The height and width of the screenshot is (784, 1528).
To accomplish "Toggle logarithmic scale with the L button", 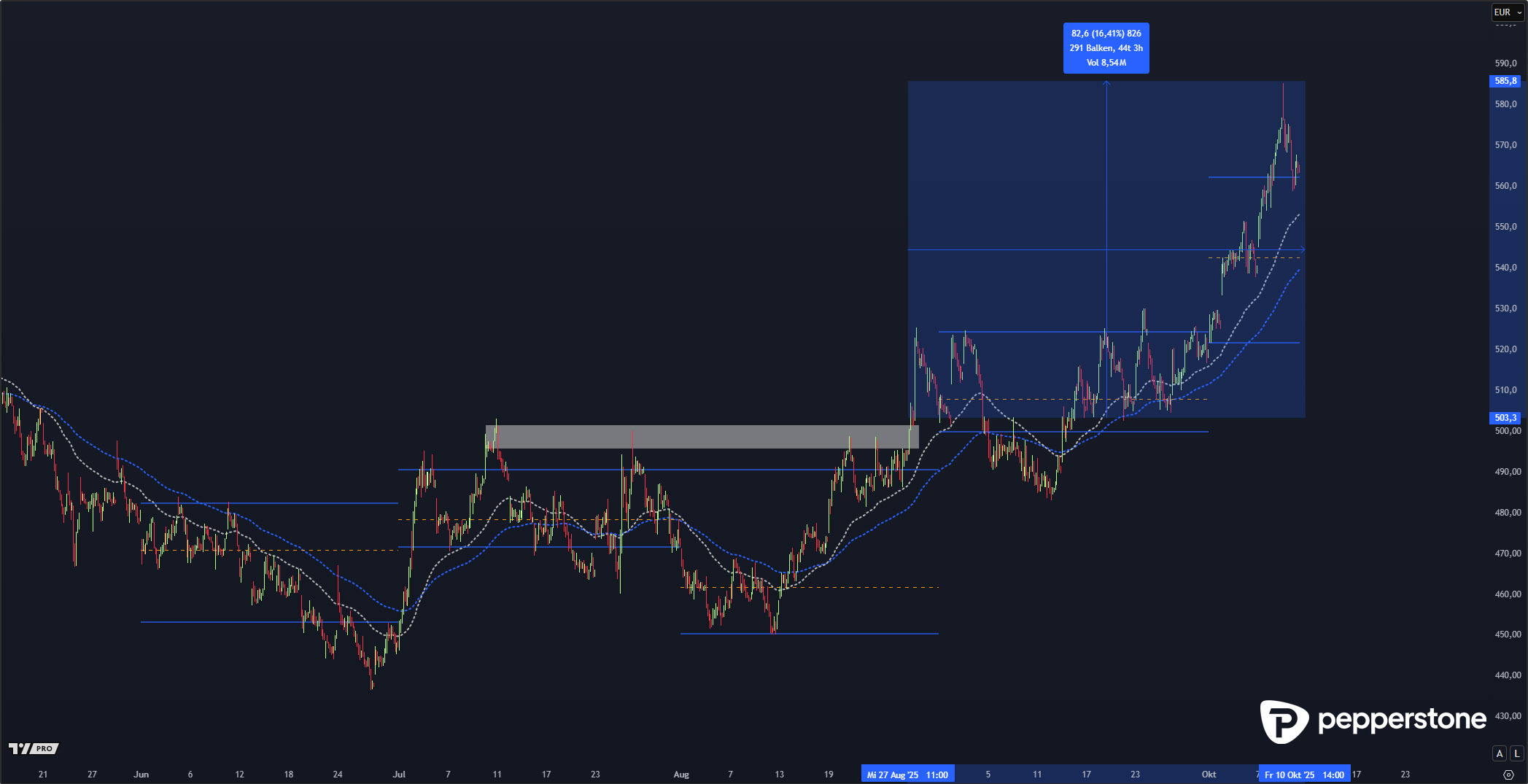I will tap(1517, 753).
